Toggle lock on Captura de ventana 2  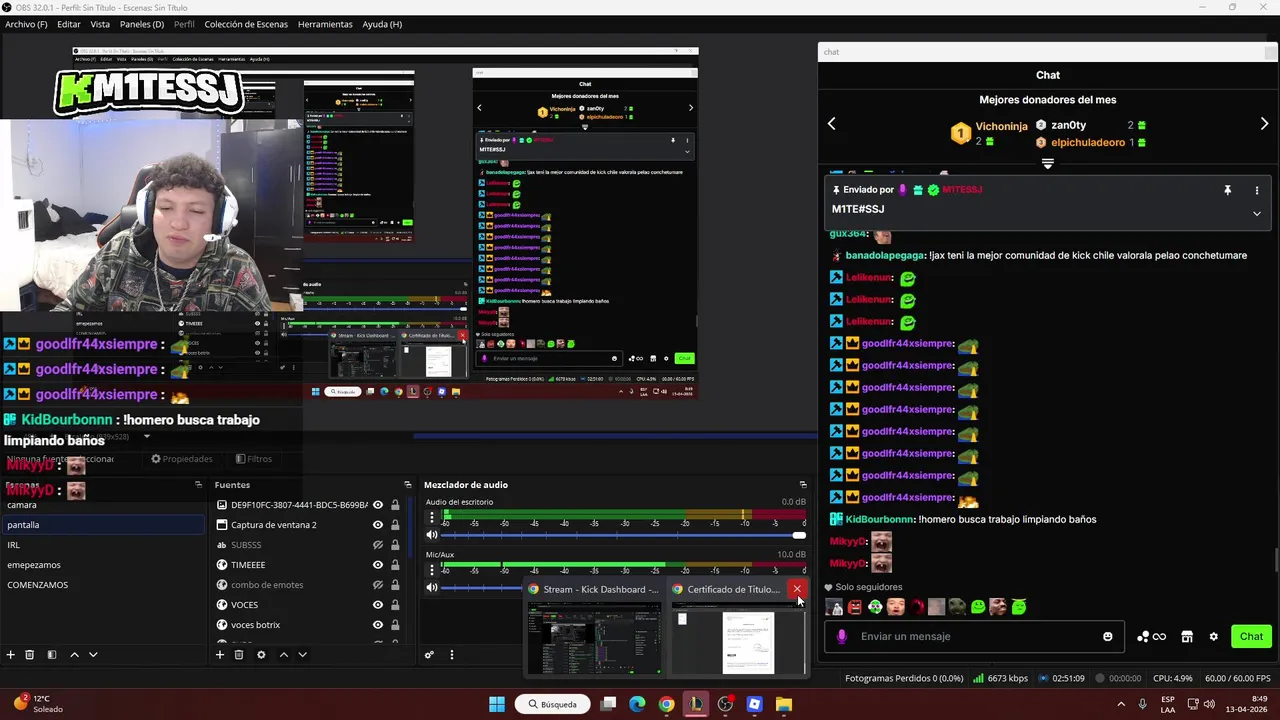395,525
